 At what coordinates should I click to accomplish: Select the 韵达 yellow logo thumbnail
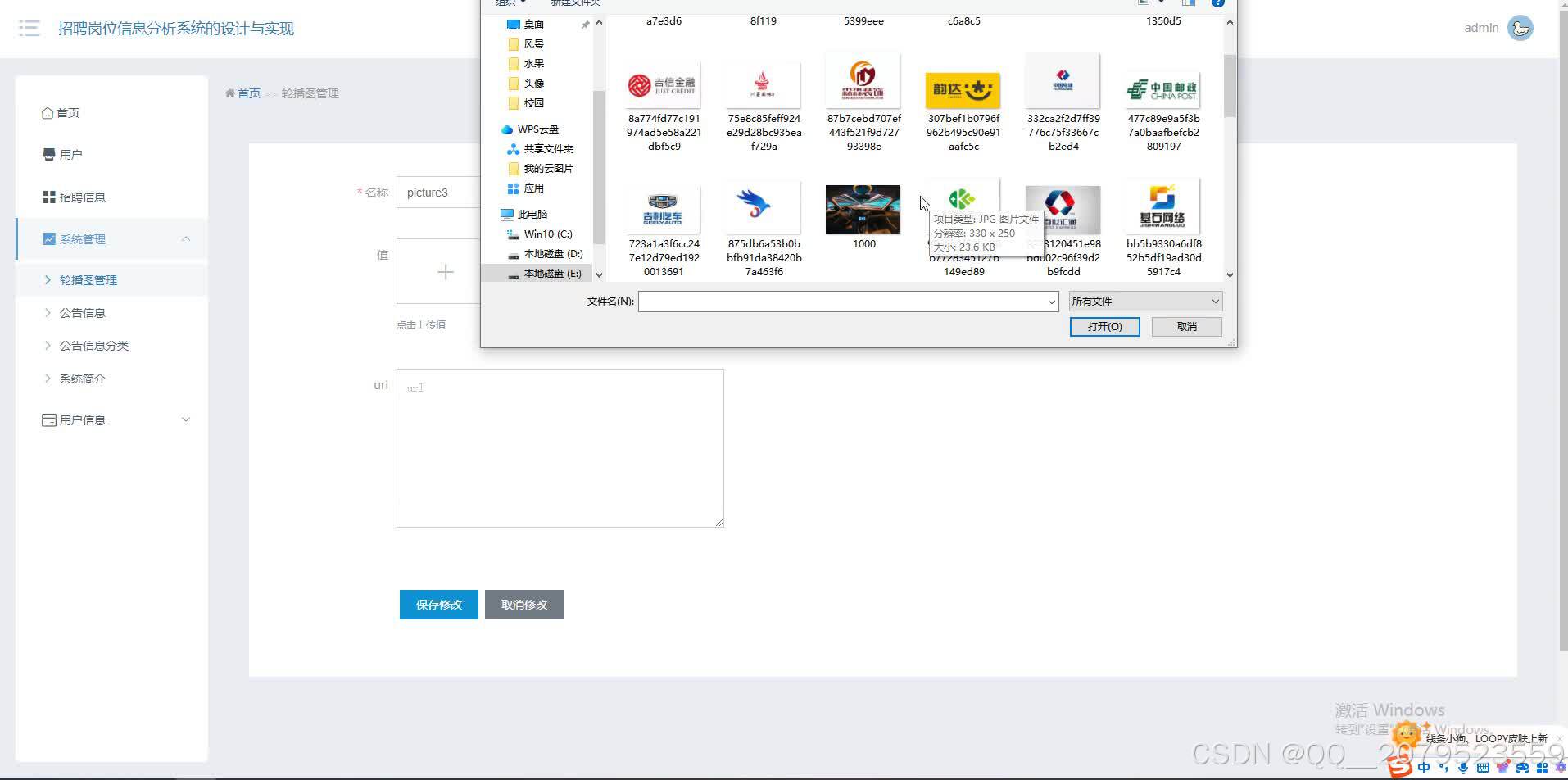(963, 90)
